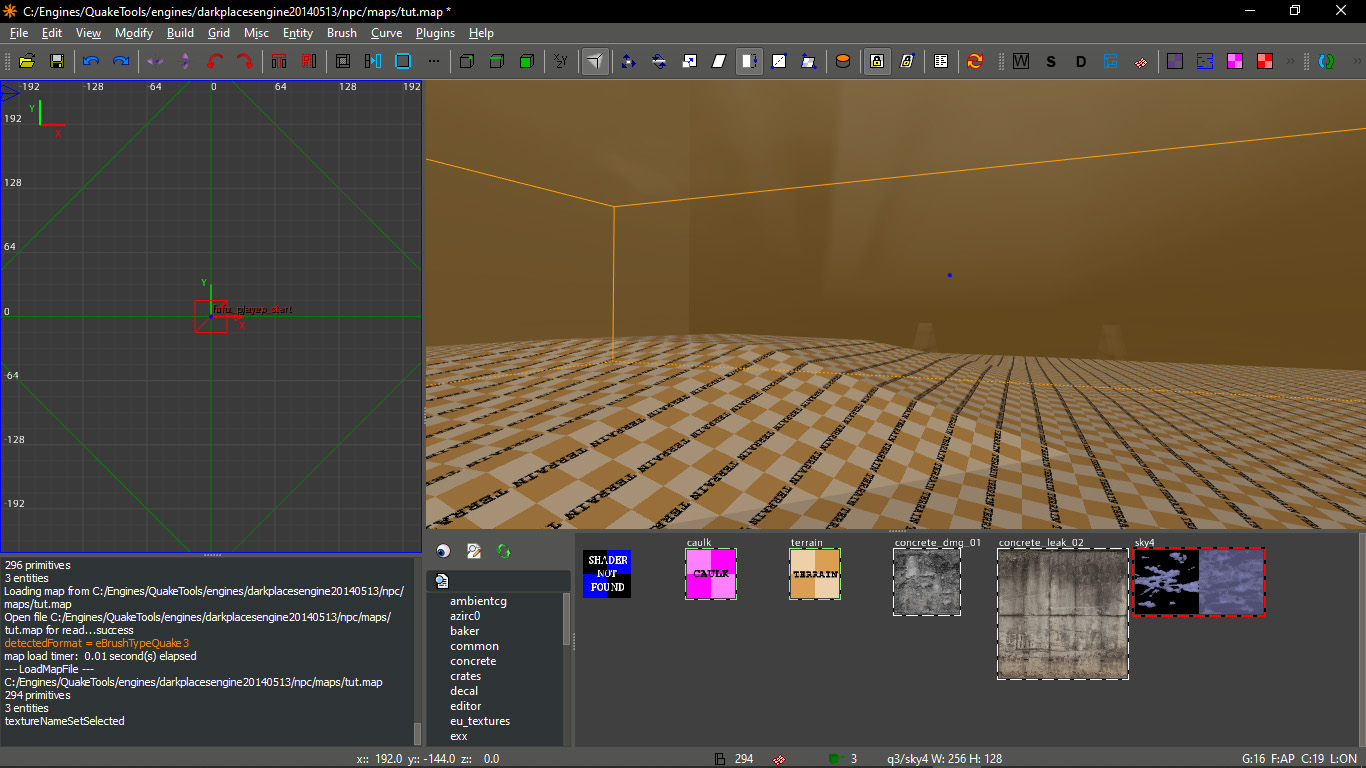Image resolution: width=1366 pixels, height=768 pixels.
Task: Refresh models using the orange refresh icon
Action: pyautogui.click(x=974, y=61)
